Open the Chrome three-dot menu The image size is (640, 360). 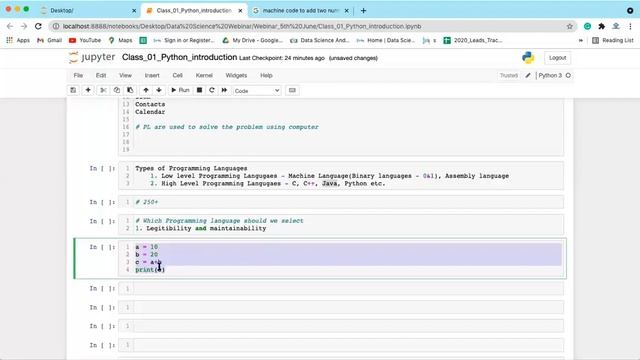tap(631, 26)
